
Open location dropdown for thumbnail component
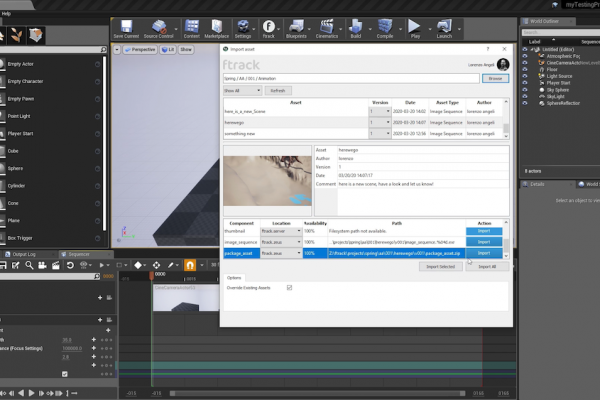click(281, 231)
